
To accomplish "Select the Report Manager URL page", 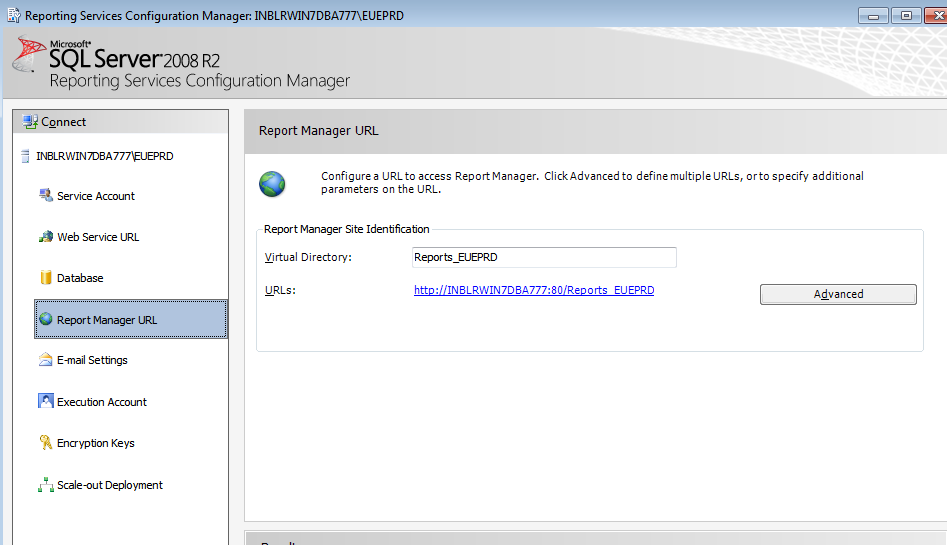I will coord(131,319).
